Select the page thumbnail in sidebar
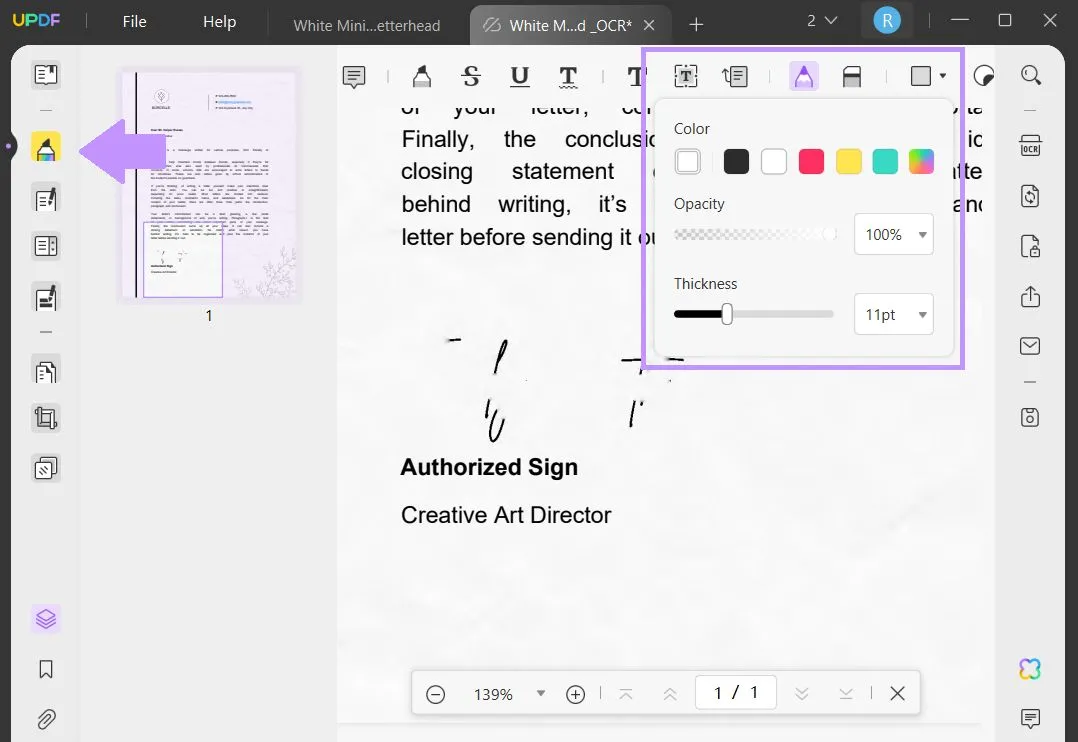The width and height of the screenshot is (1078, 742). [x=209, y=185]
